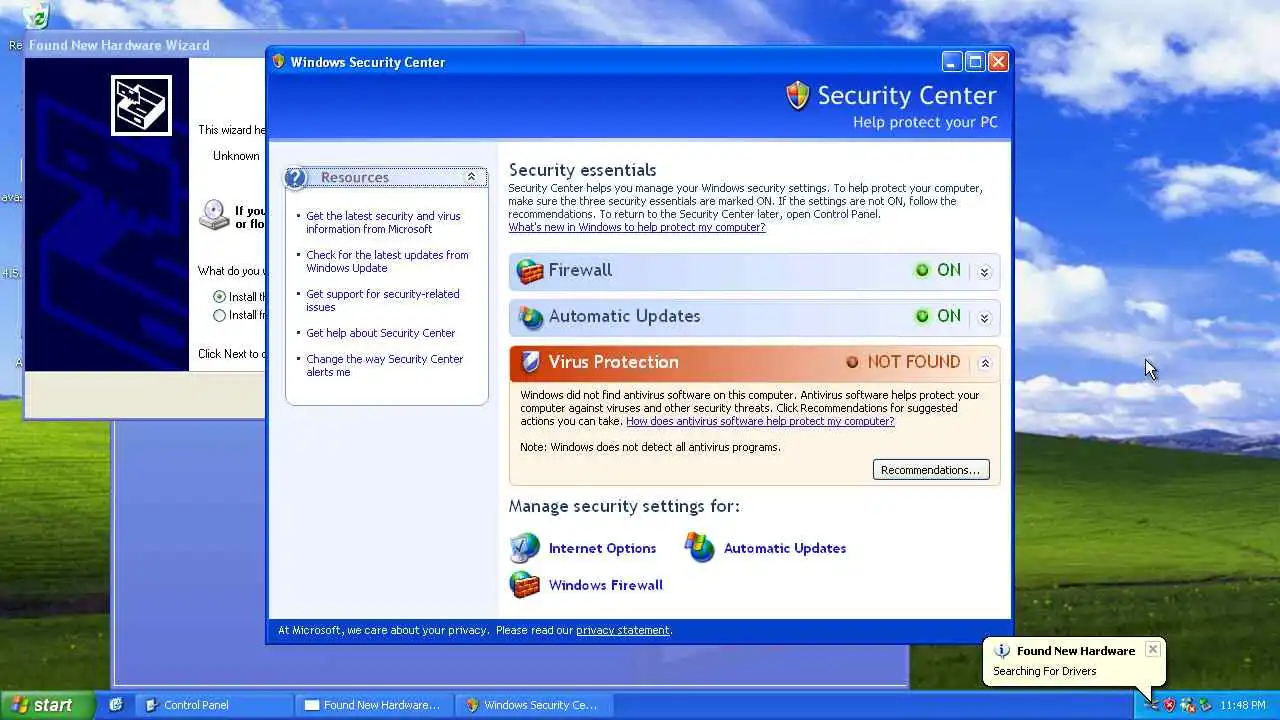This screenshot has height=720, width=1280.
Task: Switch to Found New Hardware taskbar button
Action: [374, 705]
